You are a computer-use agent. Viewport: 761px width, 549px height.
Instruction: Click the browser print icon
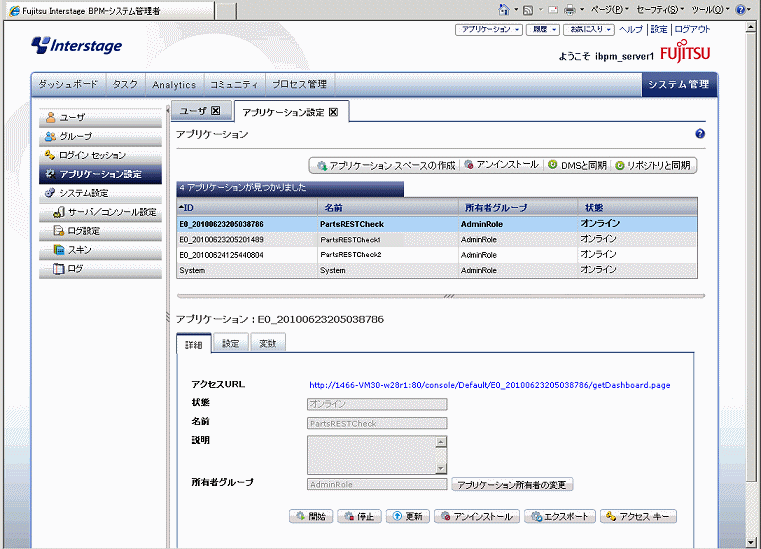point(570,10)
